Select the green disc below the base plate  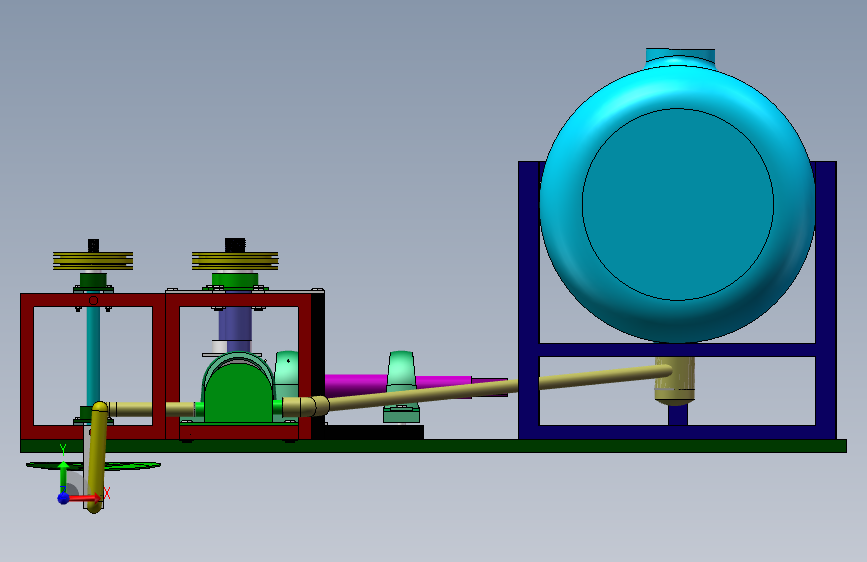133,466
